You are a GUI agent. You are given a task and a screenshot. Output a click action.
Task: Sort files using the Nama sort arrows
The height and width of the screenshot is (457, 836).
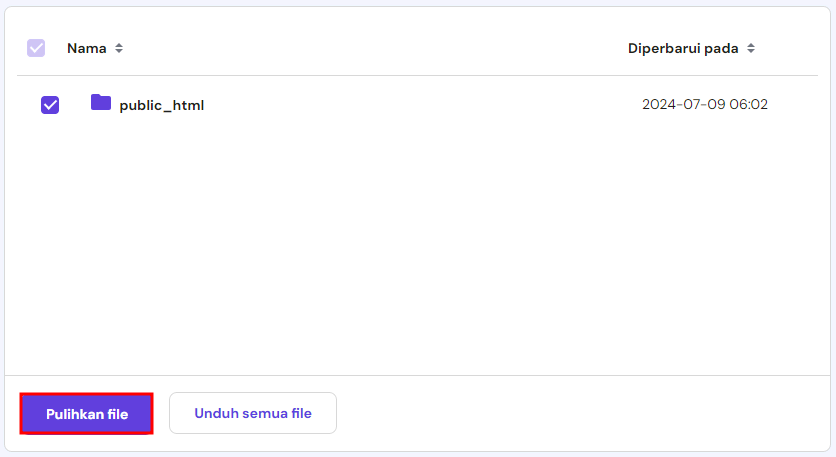tap(119, 48)
